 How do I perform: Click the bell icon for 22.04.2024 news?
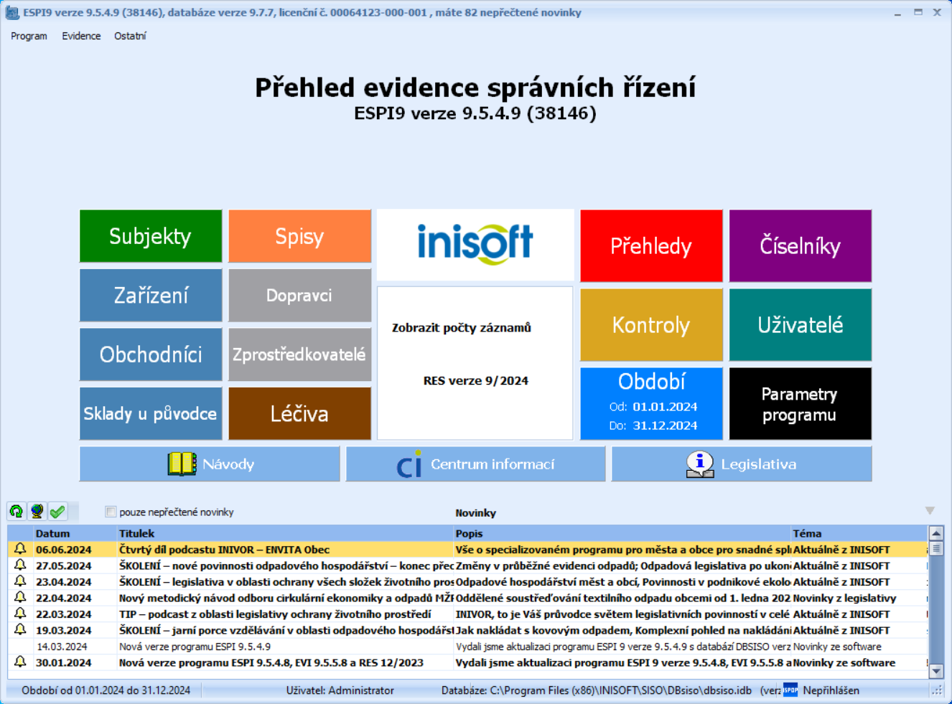coord(20,598)
